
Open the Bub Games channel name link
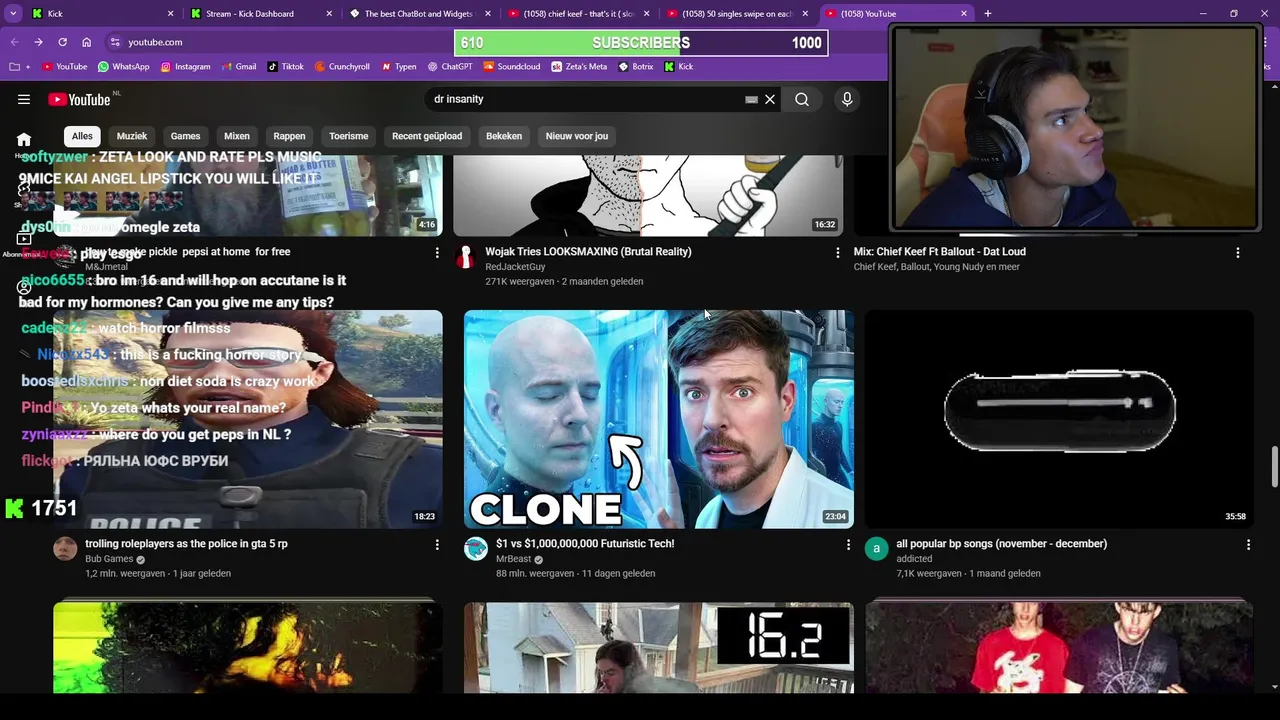pos(109,559)
